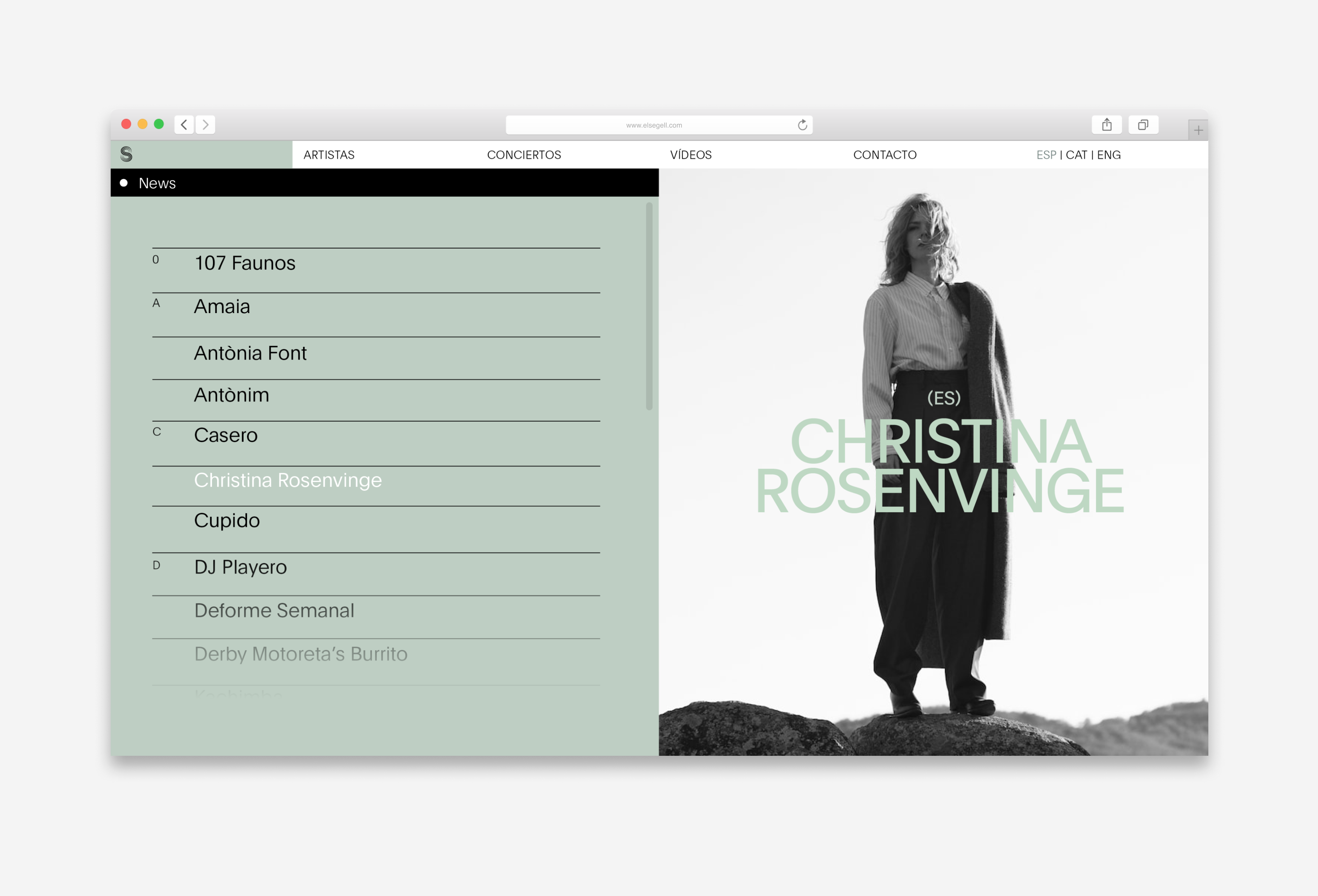Switch language to ENG

[x=1109, y=155]
